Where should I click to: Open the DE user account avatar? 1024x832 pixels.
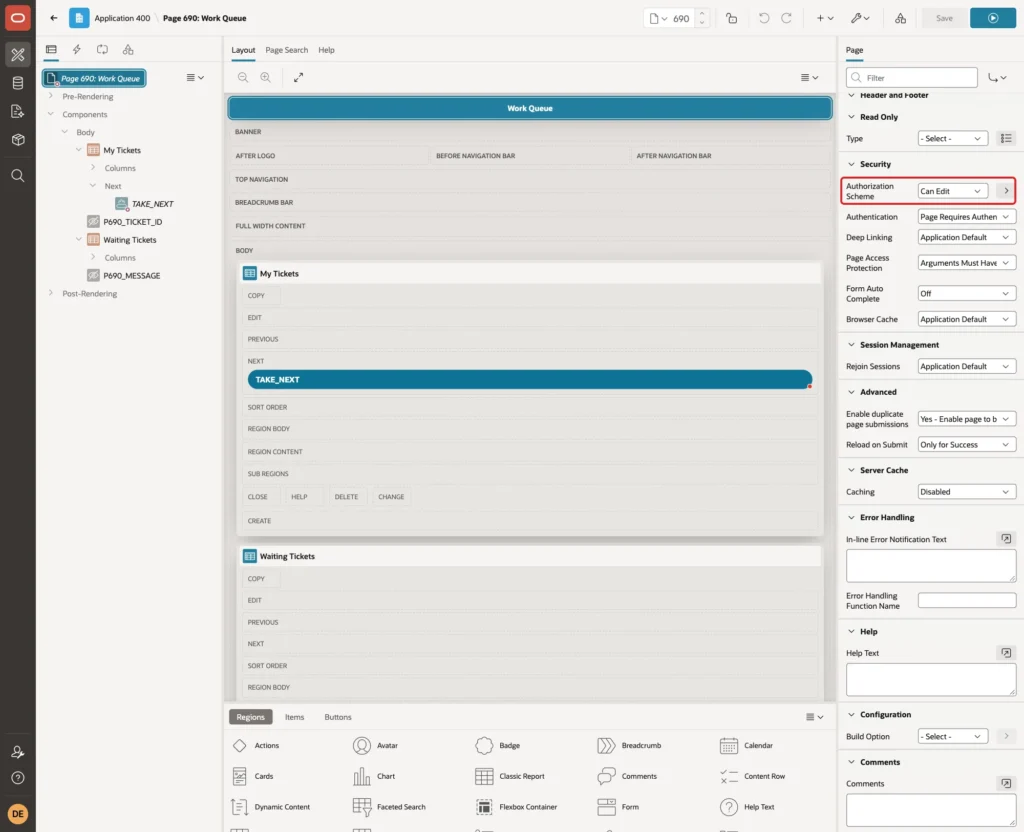pyautogui.click(x=18, y=814)
